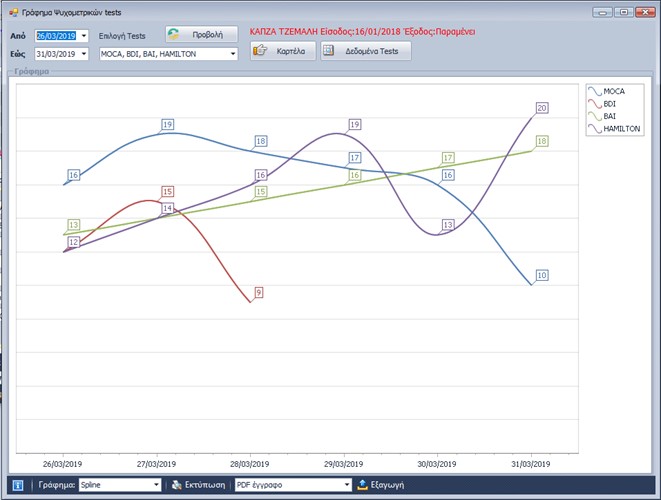This screenshot has width=661, height=500.
Task: Click the Εξαγωγή export button
Action: pyautogui.click(x=381, y=485)
